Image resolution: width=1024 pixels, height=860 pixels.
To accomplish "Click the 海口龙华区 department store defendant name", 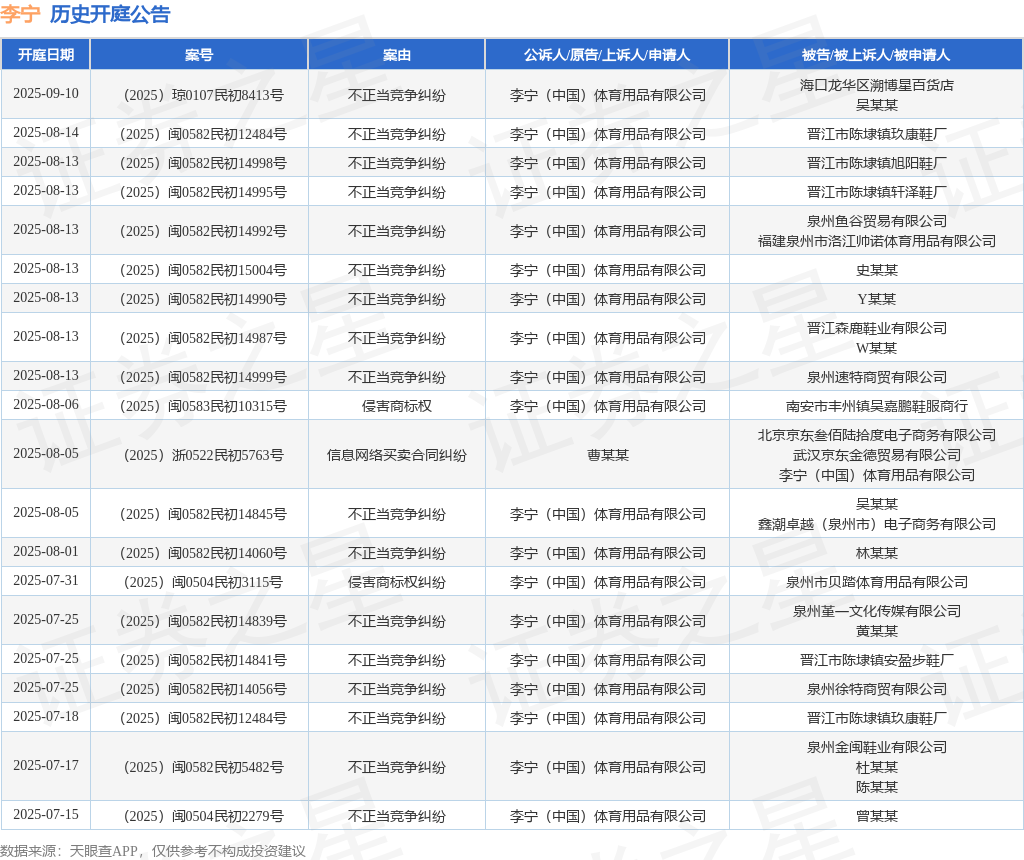I will (876, 85).
